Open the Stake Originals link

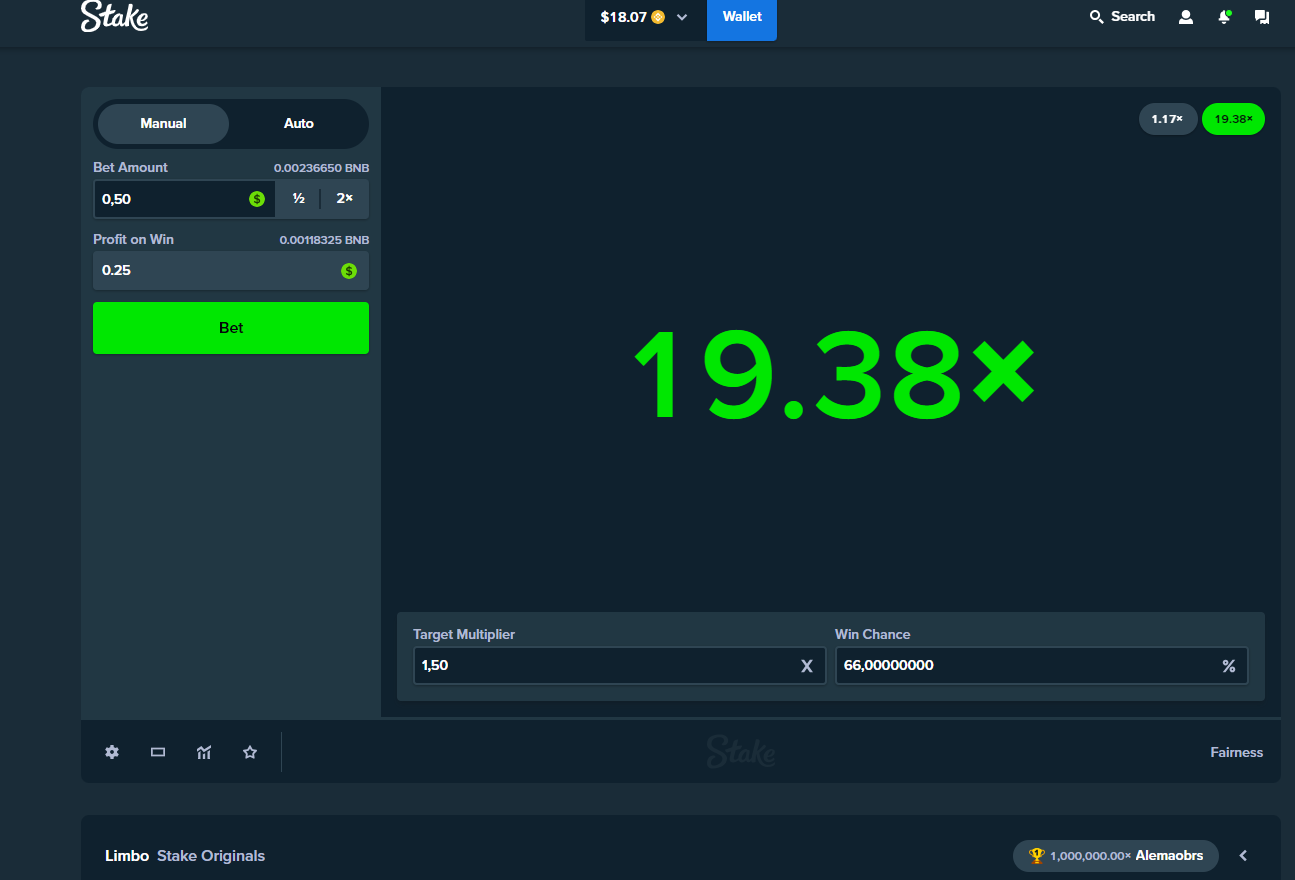[211, 856]
